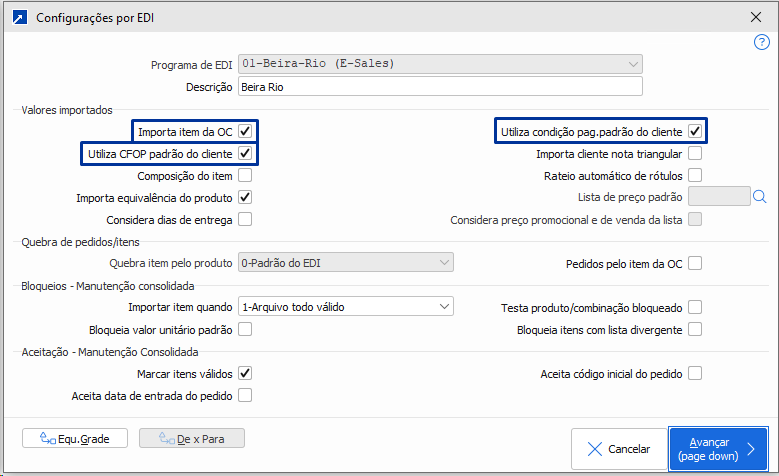Click into the Descrição text field
The height and width of the screenshot is (476, 779).
pos(440,87)
